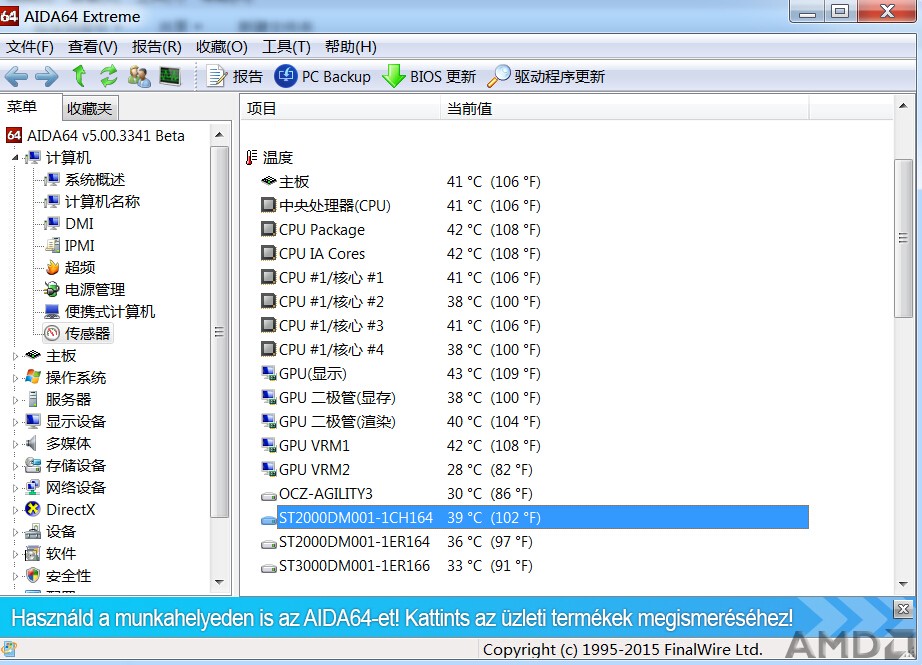The image size is (922, 665).
Task: Click the CPU Package chip icon
Action: click(x=268, y=229)
